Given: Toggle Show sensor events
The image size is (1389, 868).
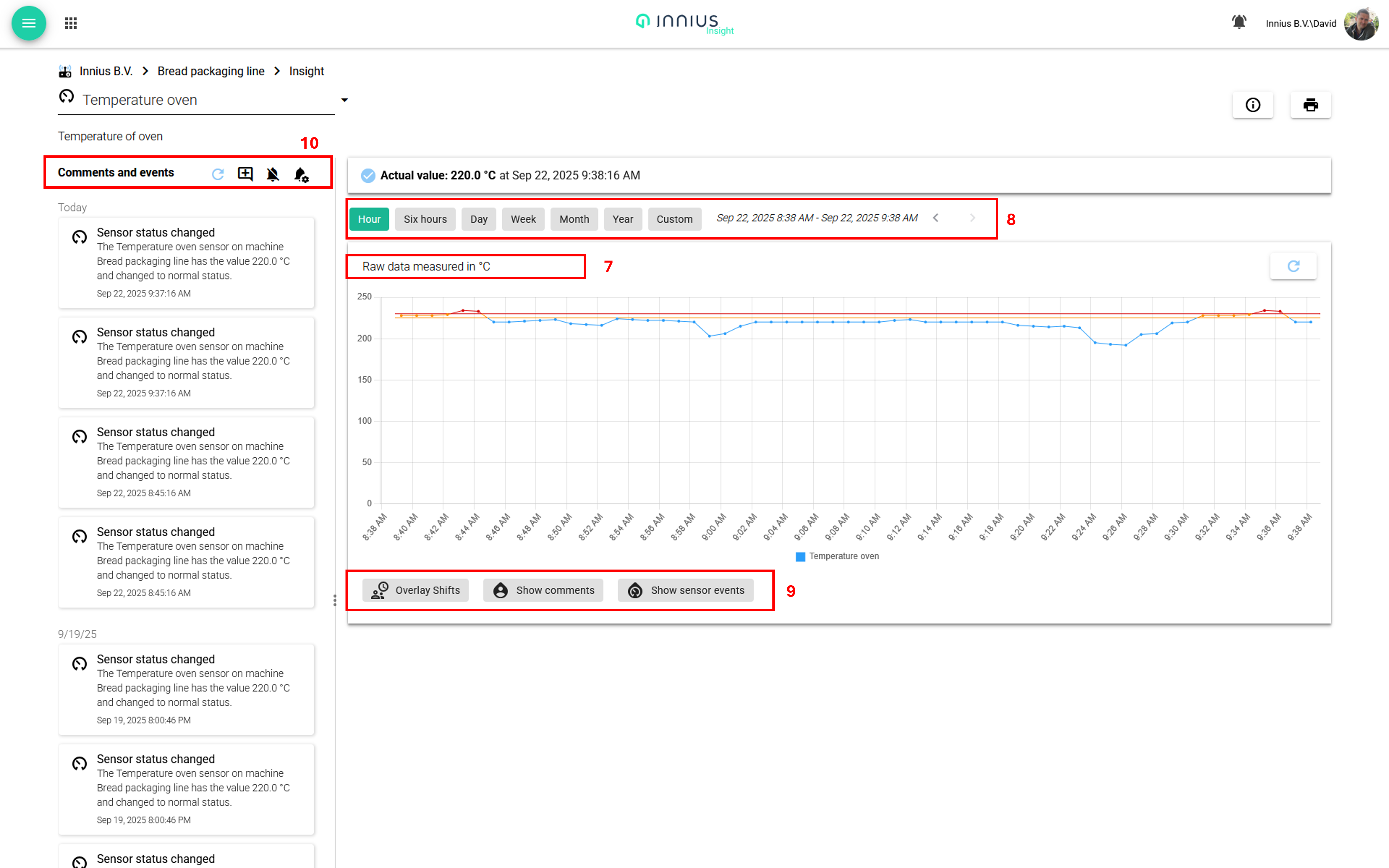Looking at the screenshot, I should (686, 590).
